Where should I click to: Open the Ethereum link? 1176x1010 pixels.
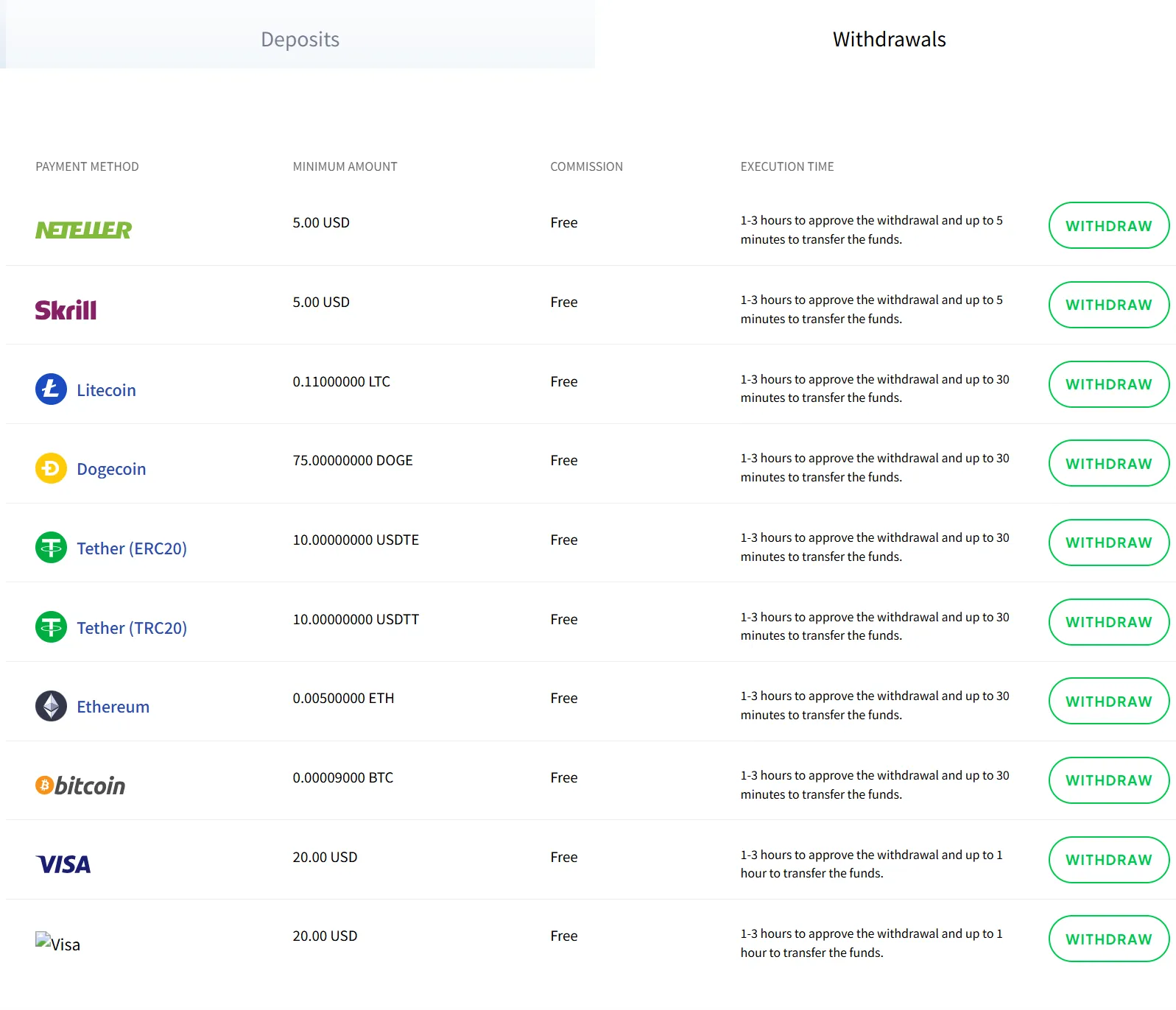tap(113, 707)
